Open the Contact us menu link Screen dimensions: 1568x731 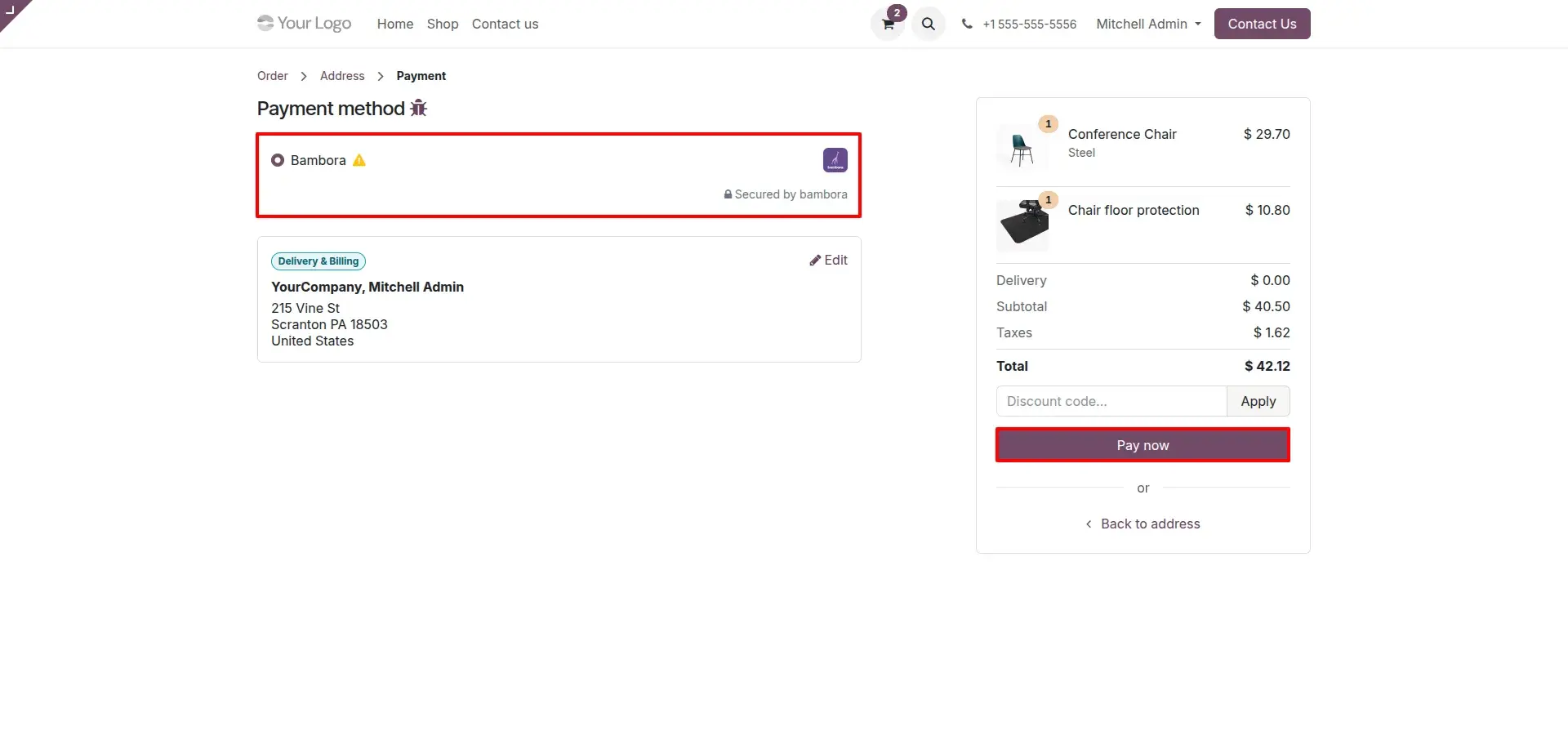[505, 24]
